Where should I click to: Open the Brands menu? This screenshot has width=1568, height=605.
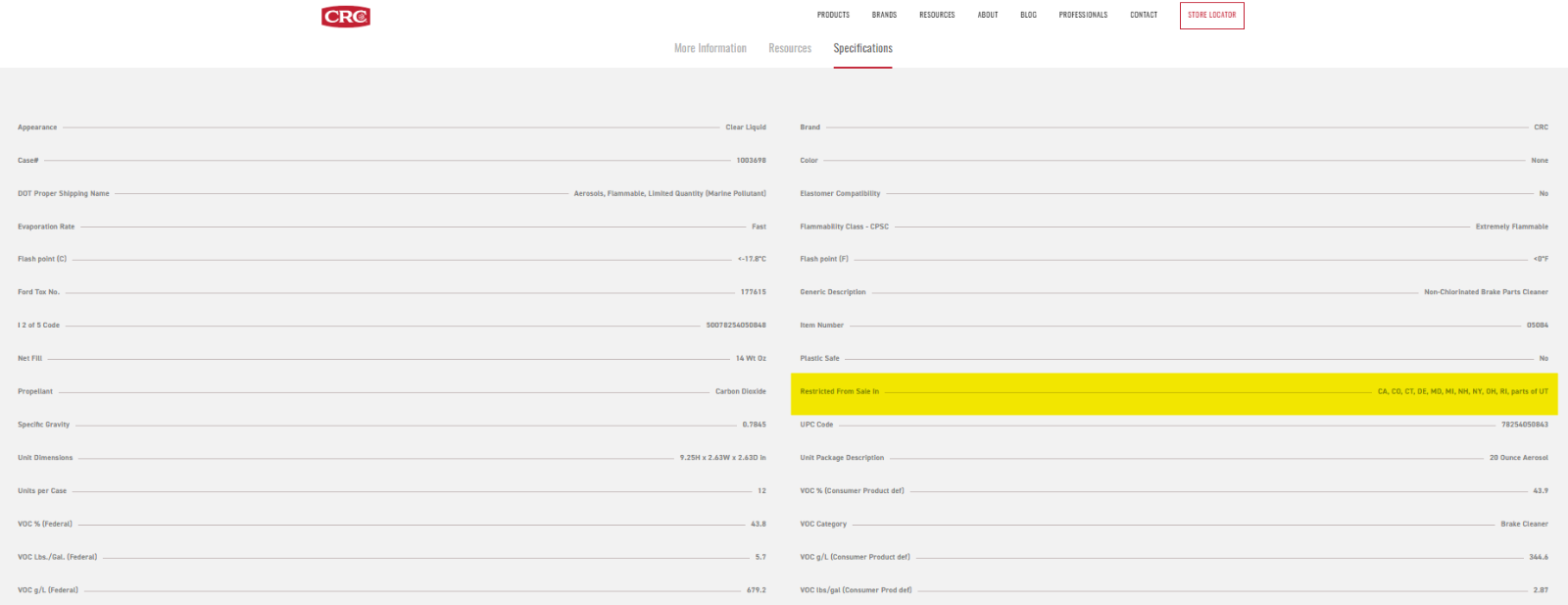click(x=884, y=16)
